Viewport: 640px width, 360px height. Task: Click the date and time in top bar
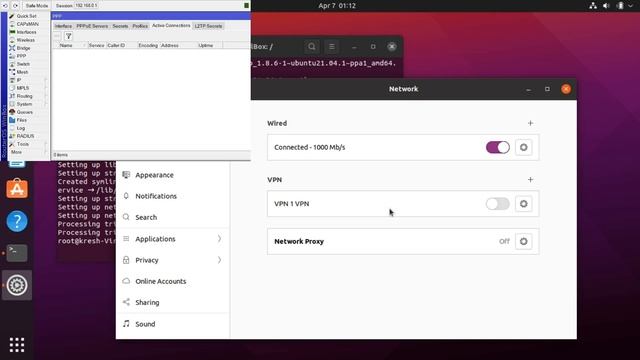(337, 6)
